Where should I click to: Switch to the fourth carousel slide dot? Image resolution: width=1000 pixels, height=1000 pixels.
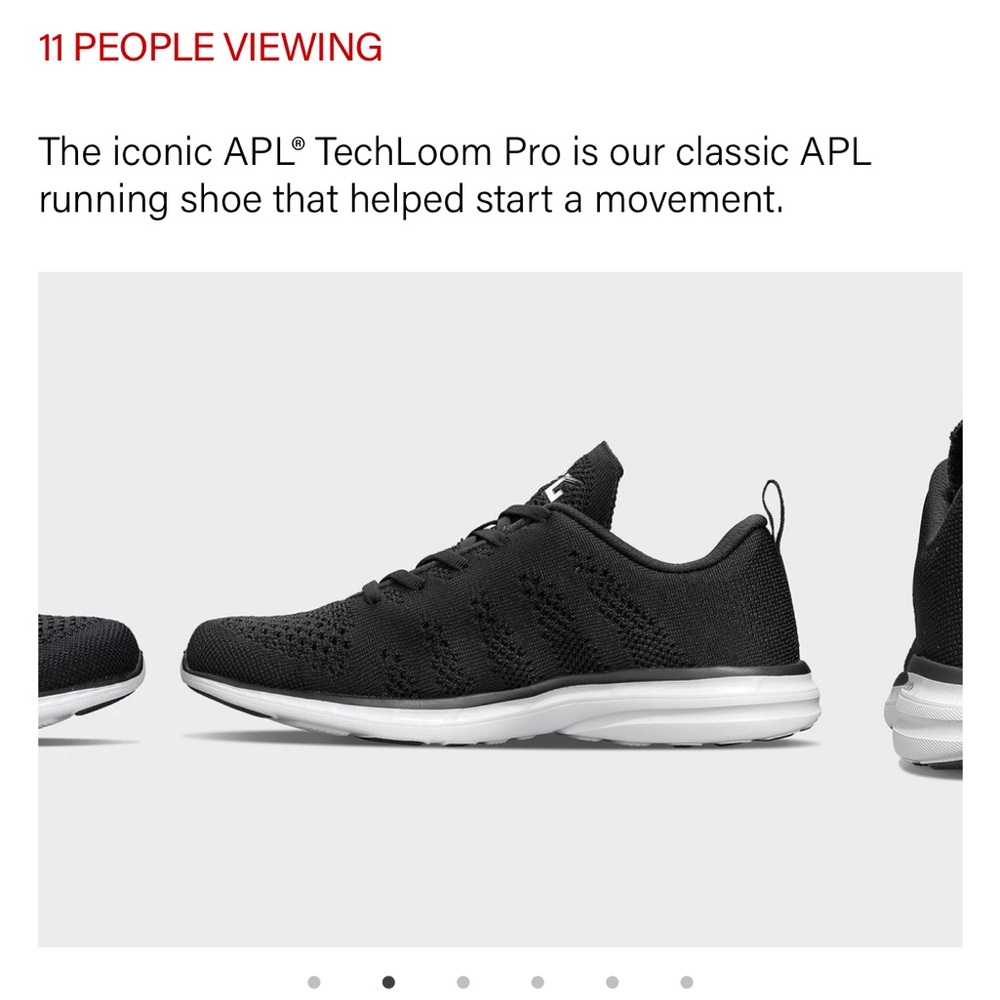[x=538, y=982]
